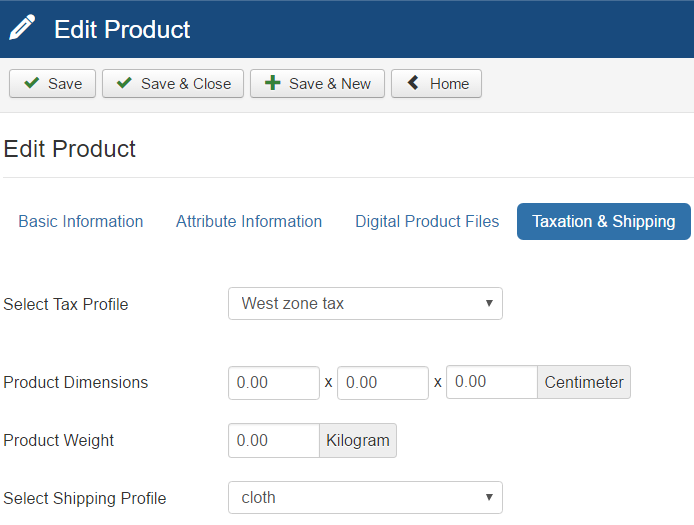Screen dimensions: 694x525
Task: Click the green plus icon on Save & New
Action: 272,84
